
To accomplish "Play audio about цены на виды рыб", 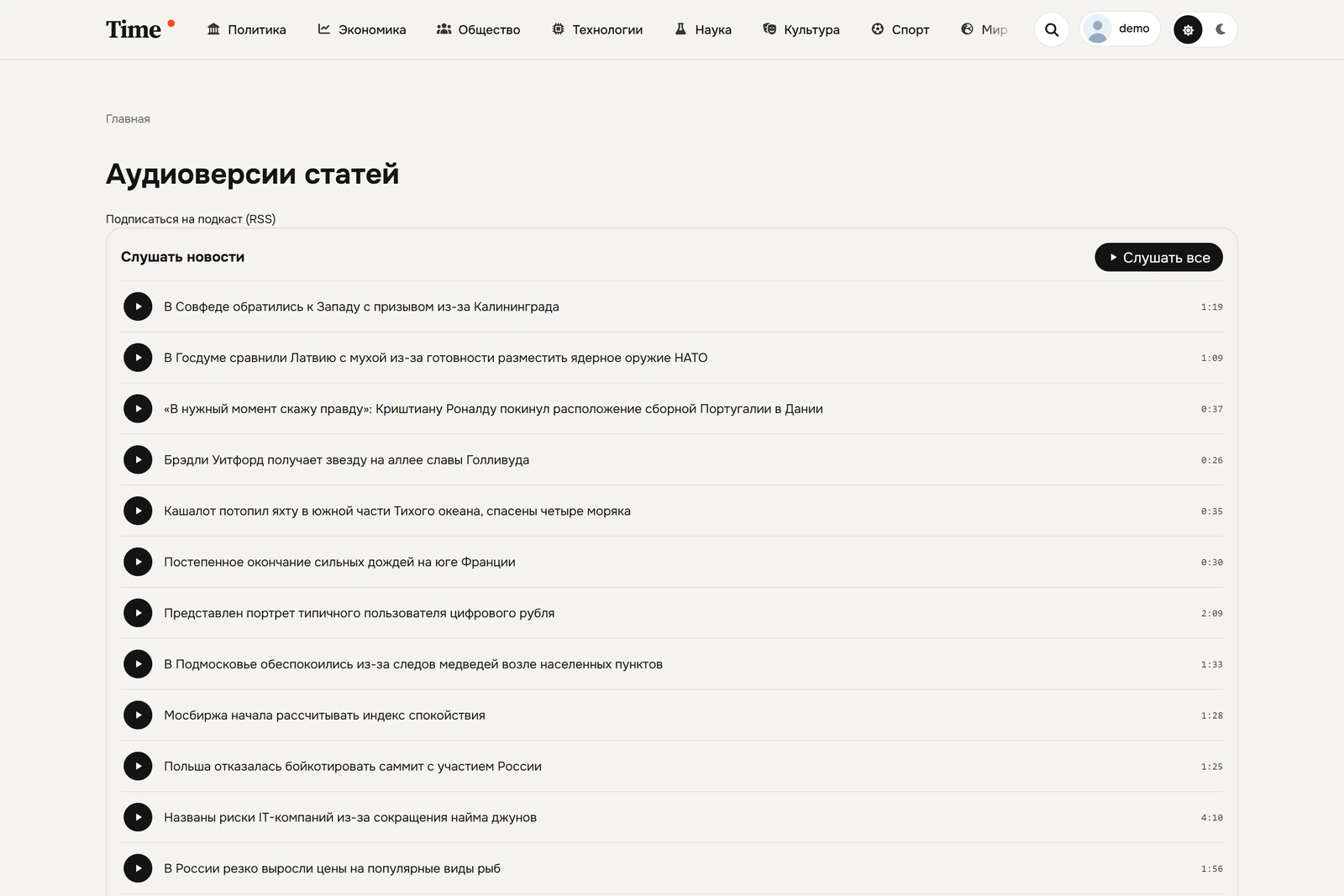I will (x=138, y=868).
